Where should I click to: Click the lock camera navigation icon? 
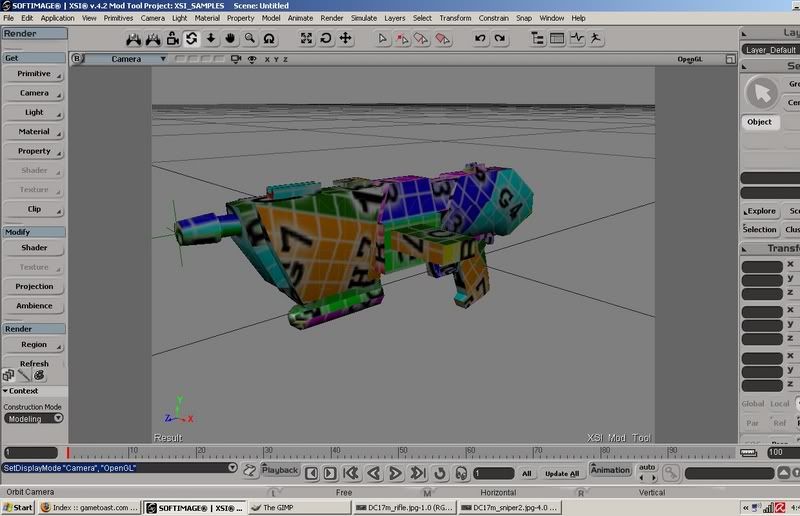click(x=172, y=38)
